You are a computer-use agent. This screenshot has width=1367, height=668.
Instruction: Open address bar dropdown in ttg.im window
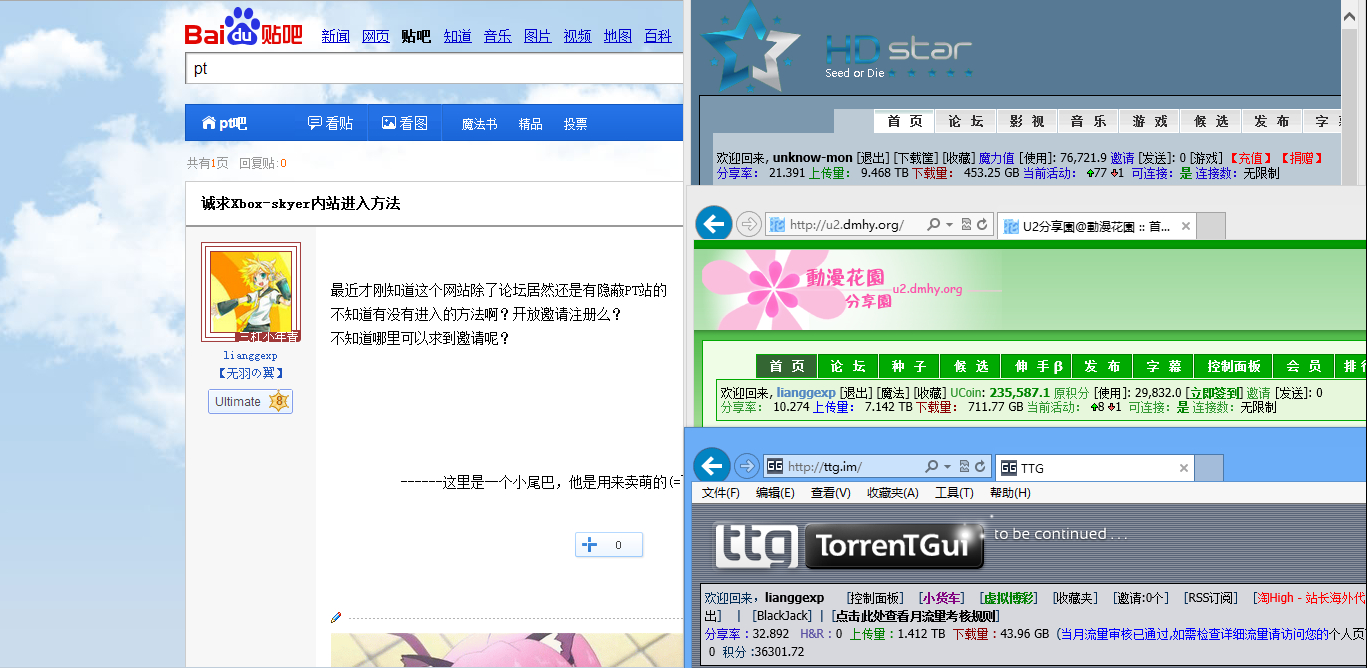tap(947, 467)
